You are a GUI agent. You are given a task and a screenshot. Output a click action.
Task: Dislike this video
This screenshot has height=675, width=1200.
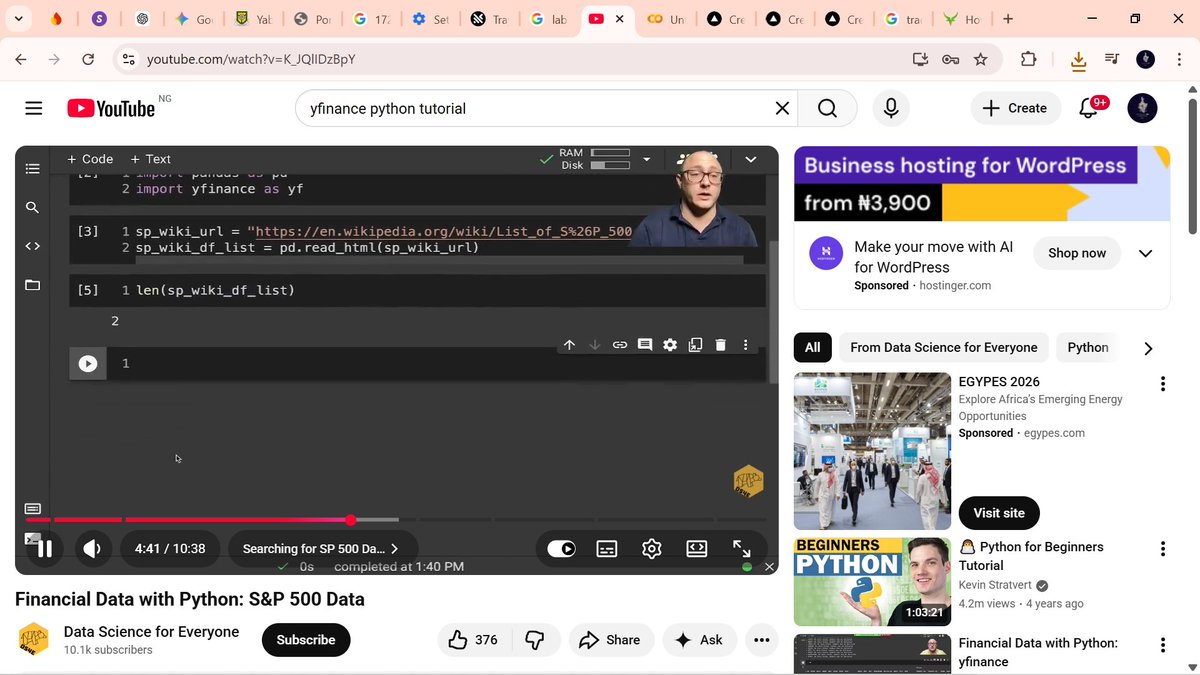pos(534,640)
